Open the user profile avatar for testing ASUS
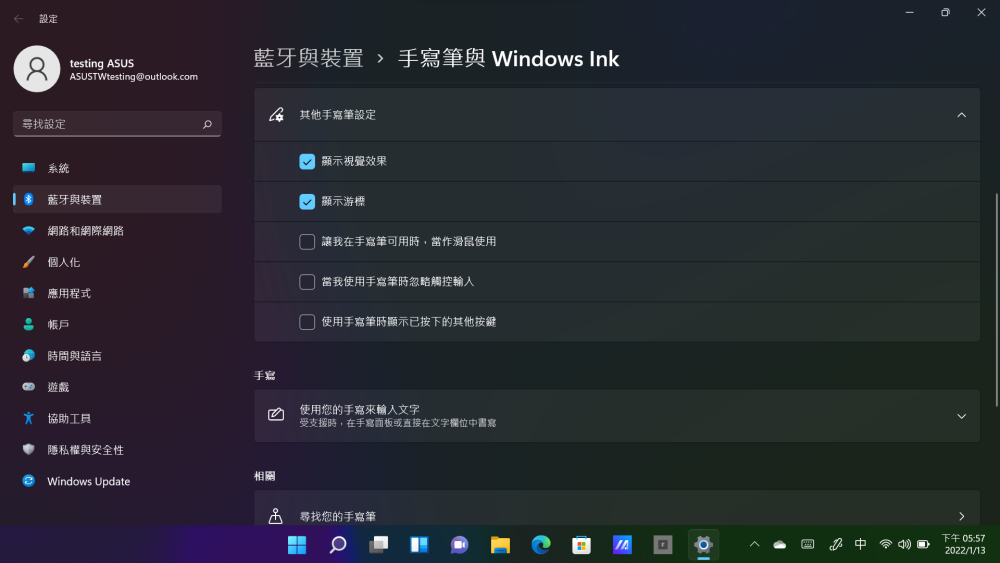 (37, 69)
